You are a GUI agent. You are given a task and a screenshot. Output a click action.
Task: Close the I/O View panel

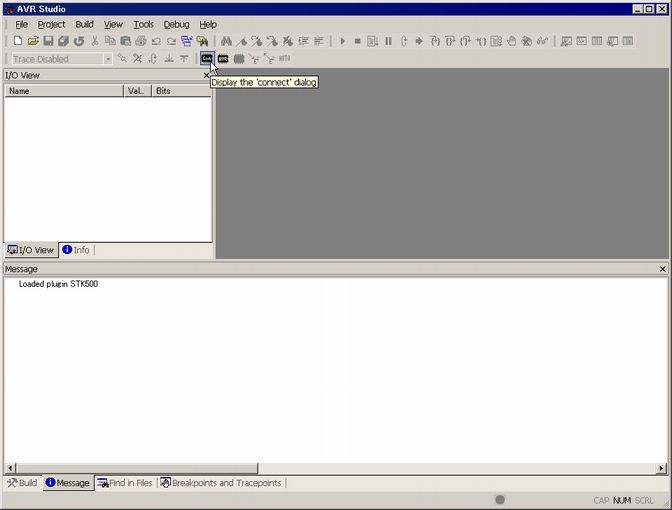206,75
